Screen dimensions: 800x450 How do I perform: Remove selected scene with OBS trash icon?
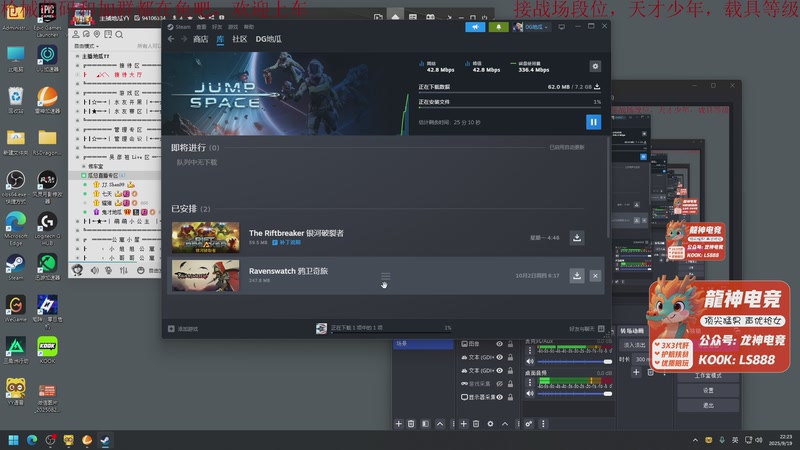[x=411, y=424]
